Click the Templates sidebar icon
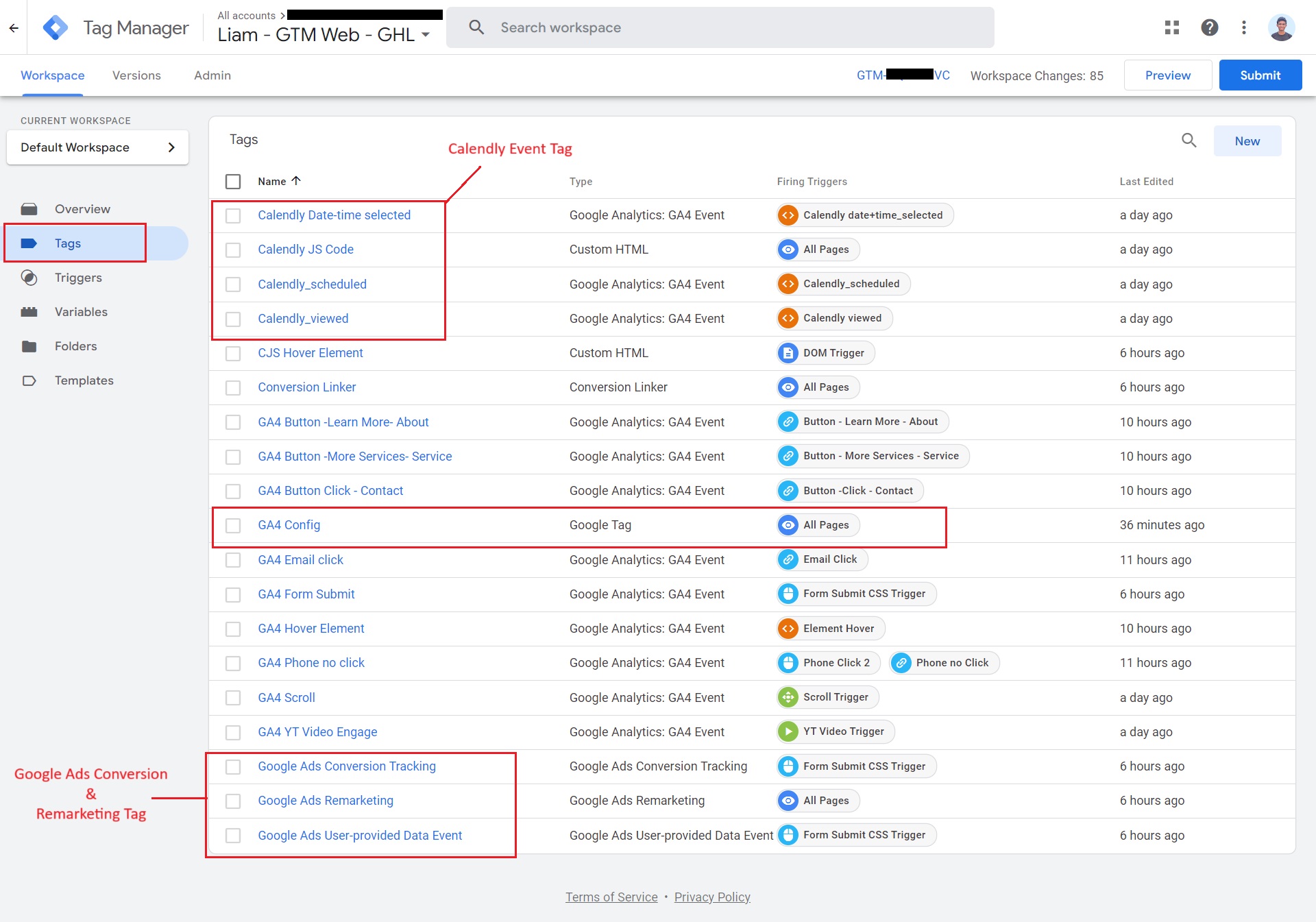 (x=29, y=380)
